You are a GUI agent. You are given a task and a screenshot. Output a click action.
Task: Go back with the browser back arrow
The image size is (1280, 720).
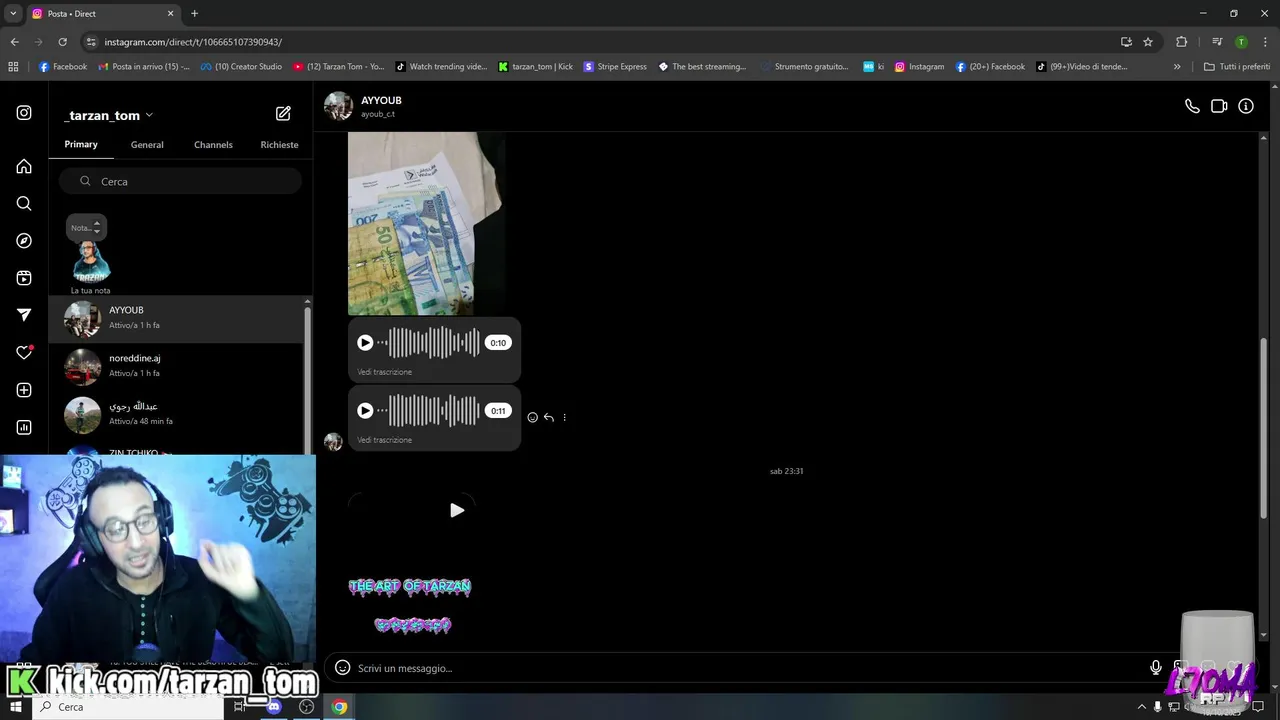[x=14, y=42]
